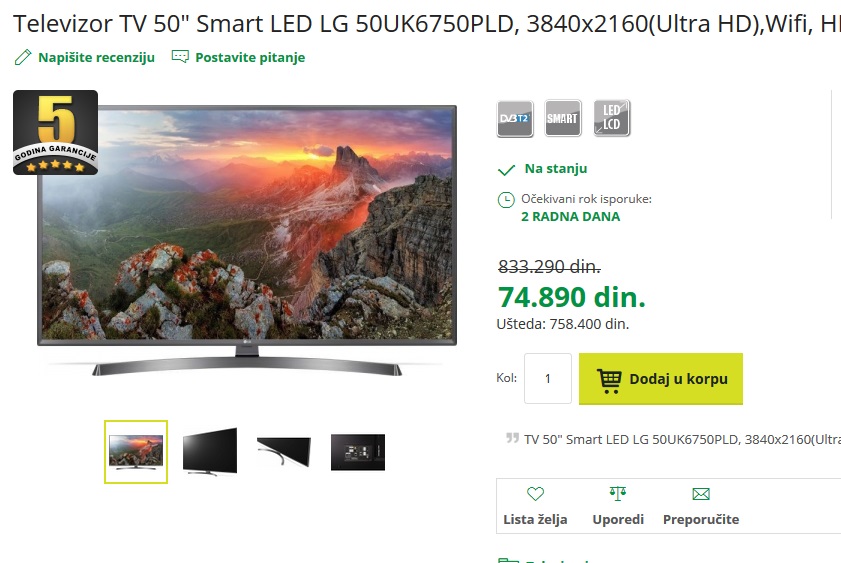The height and width of the screenshot is (563, 841).
Task: Click the speech bubble question icon
Action: coord(180,56)
